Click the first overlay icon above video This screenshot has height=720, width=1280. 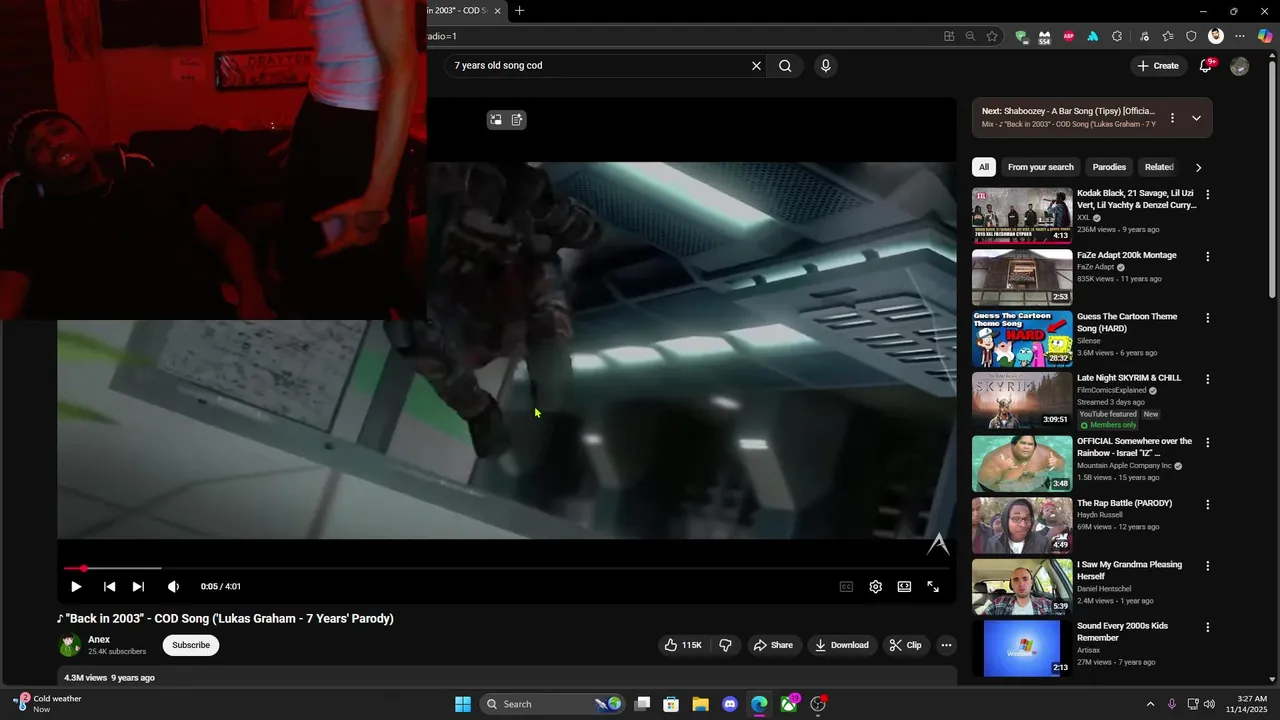click(x=495, y=120)
